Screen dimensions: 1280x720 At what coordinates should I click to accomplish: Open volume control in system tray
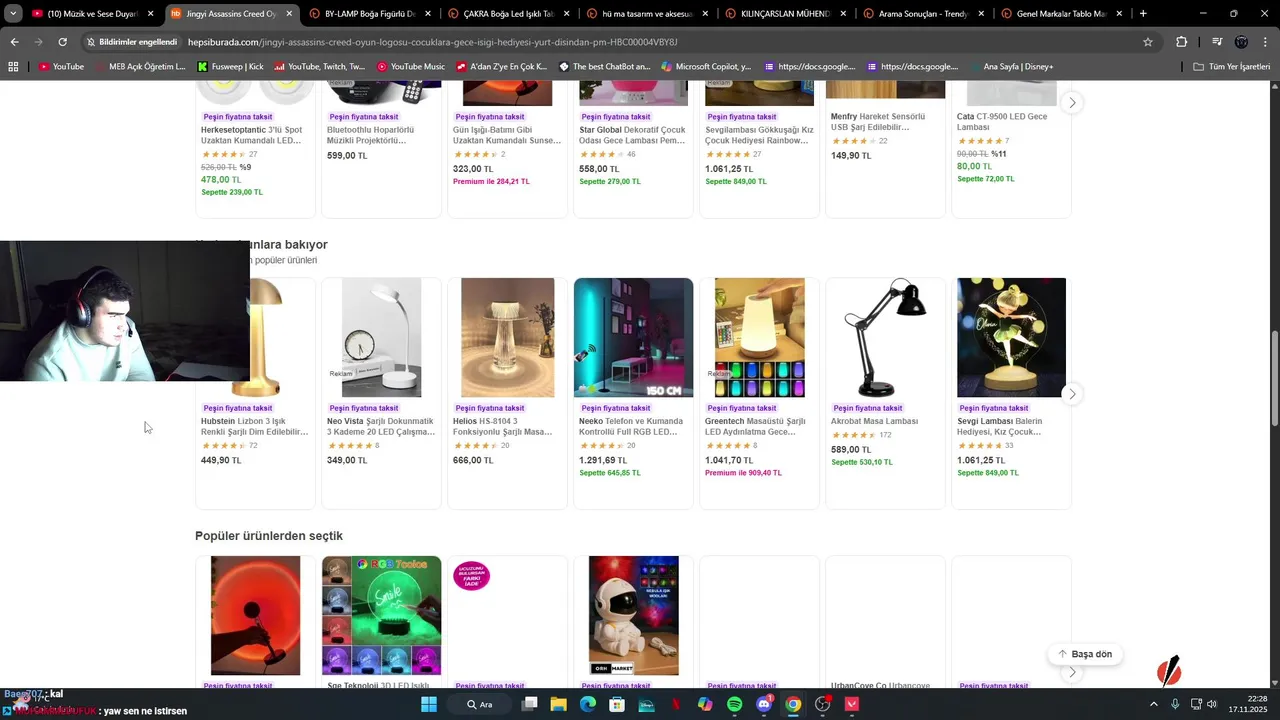[x=1214, y=704]
